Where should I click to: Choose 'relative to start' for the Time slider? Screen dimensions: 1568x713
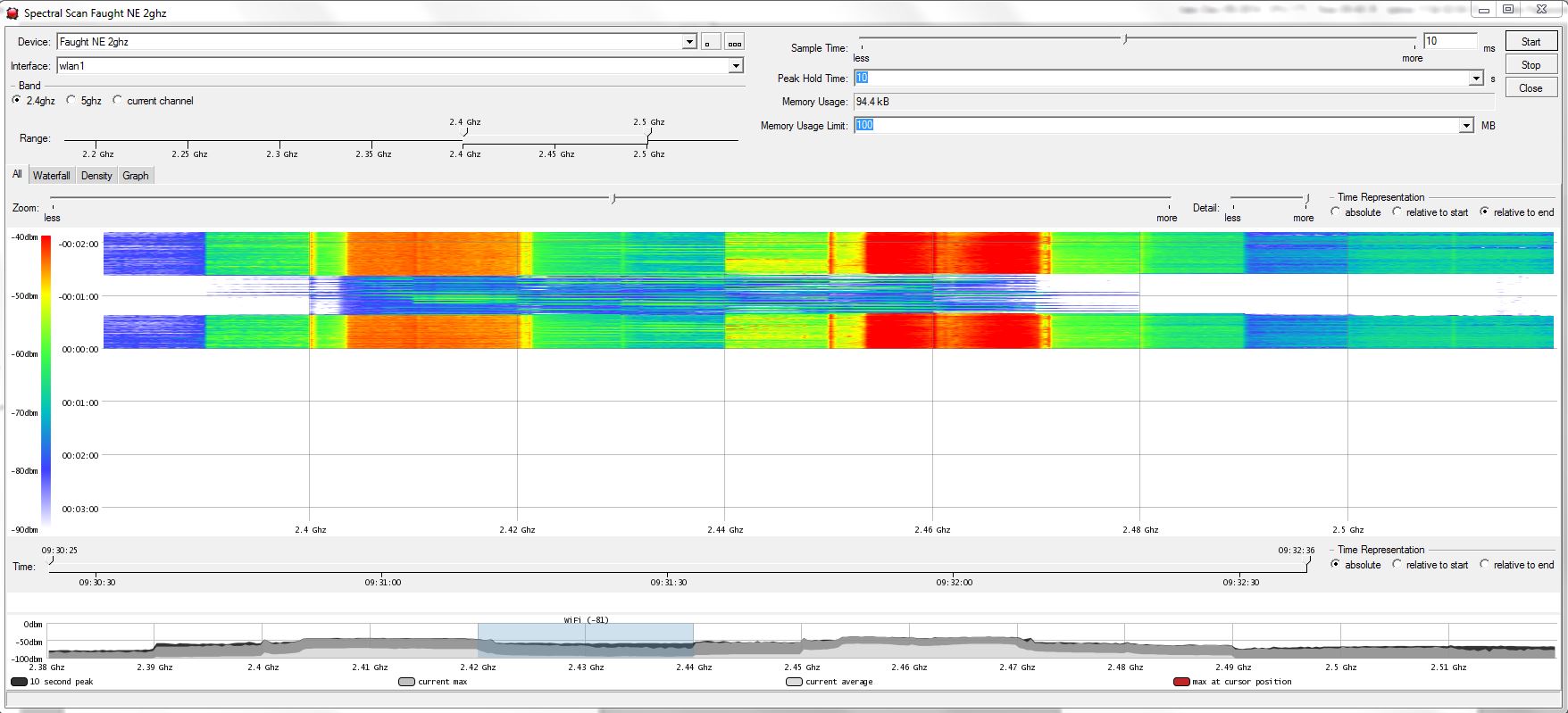1397,565
